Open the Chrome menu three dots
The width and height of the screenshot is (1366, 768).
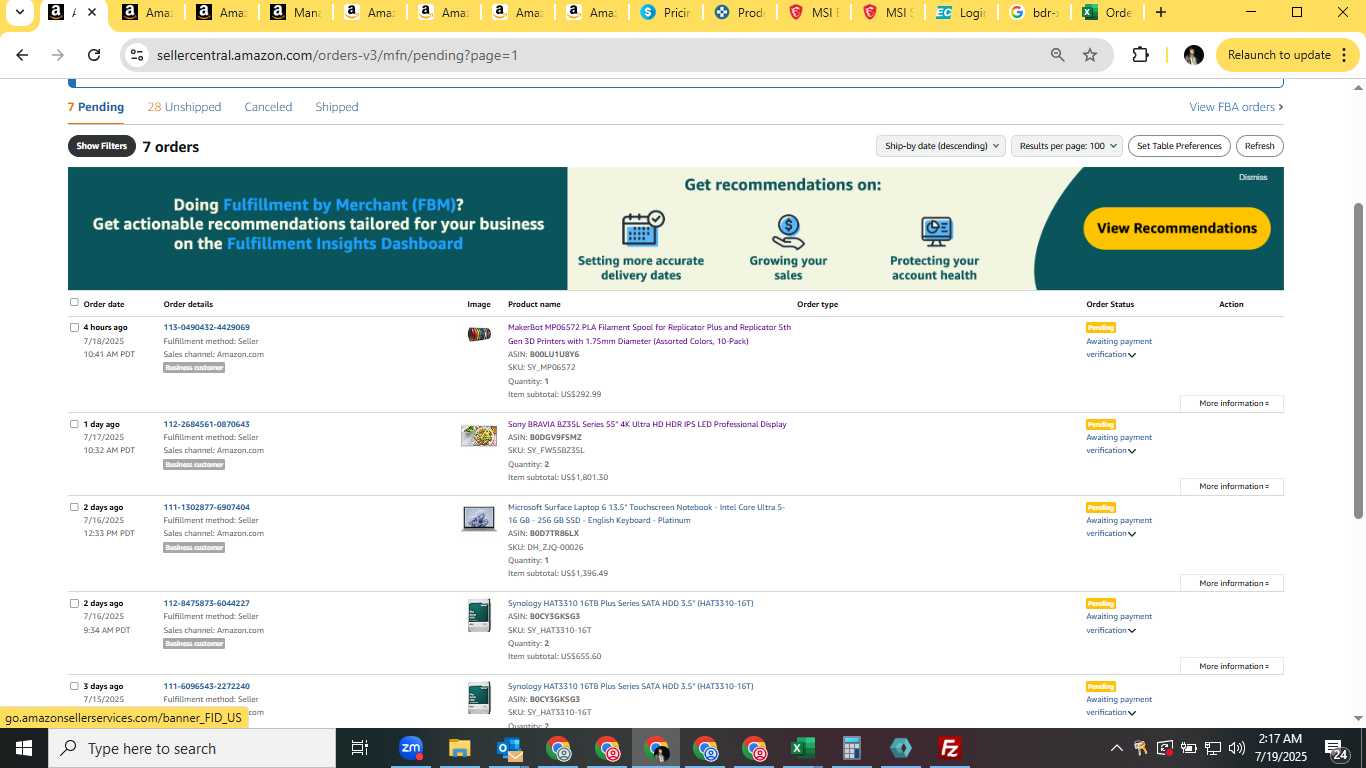(1345, 55)
